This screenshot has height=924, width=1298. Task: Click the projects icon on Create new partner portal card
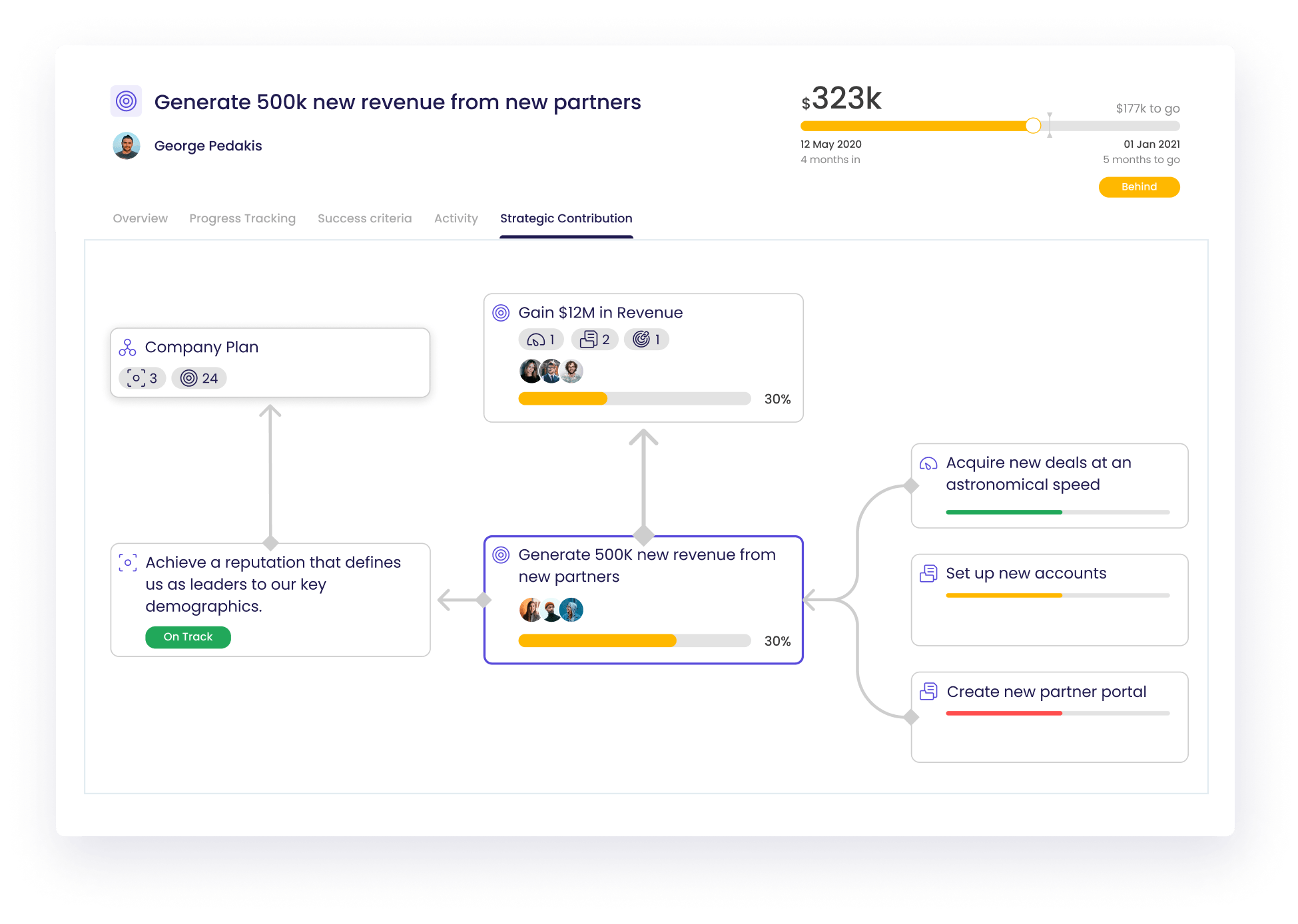[928, 692]
